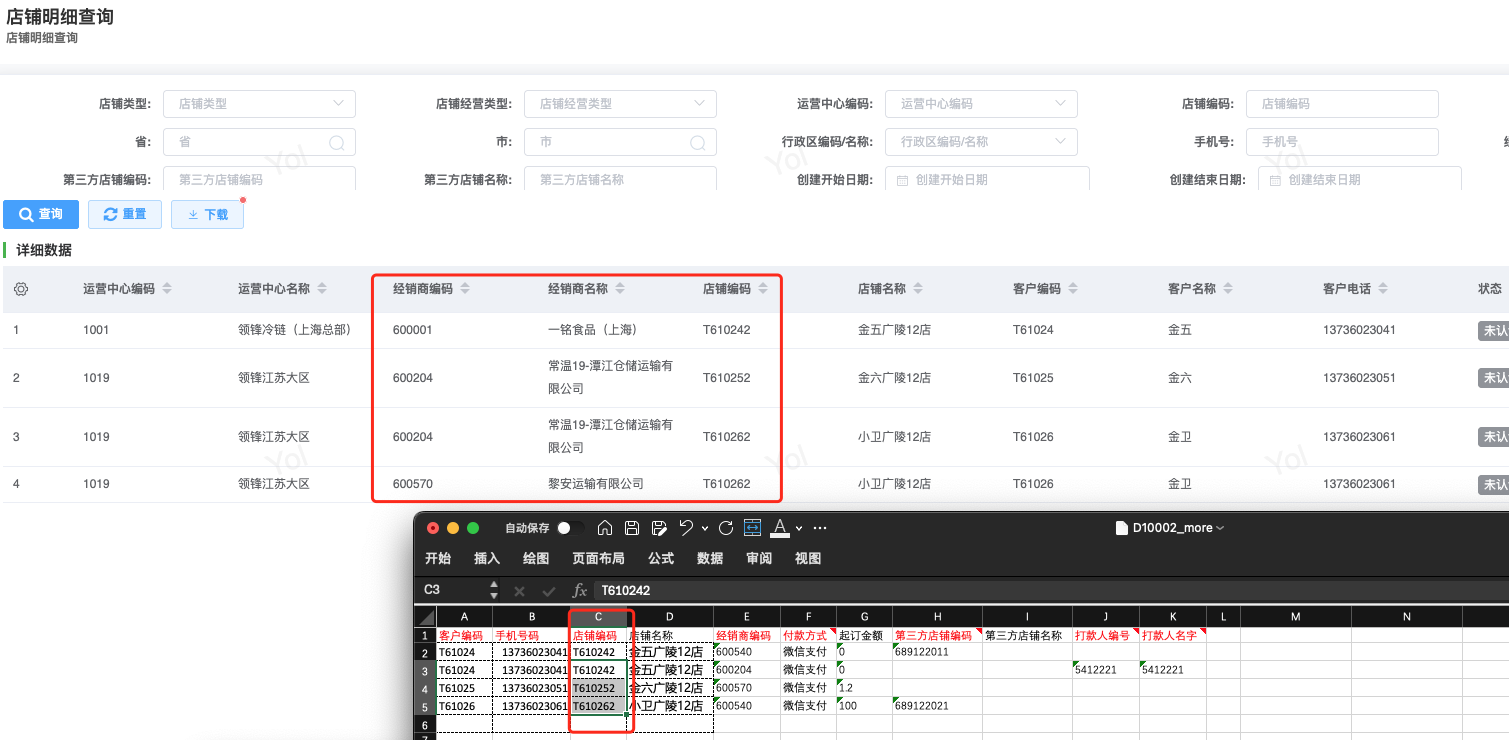
Task: Open the 店铺类型 dropdown
Action: pos(259,104)
